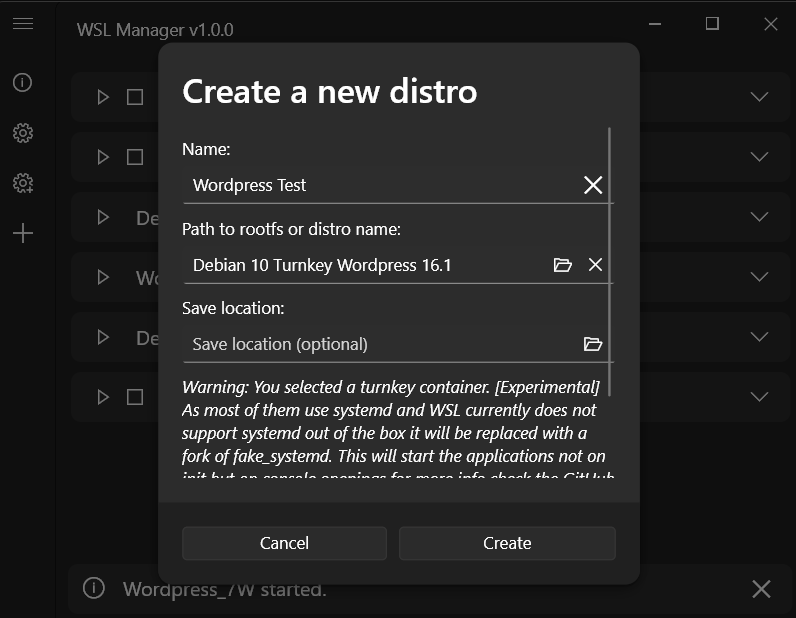Click the Create button
The image size is (796, 618).
[507, 543]
